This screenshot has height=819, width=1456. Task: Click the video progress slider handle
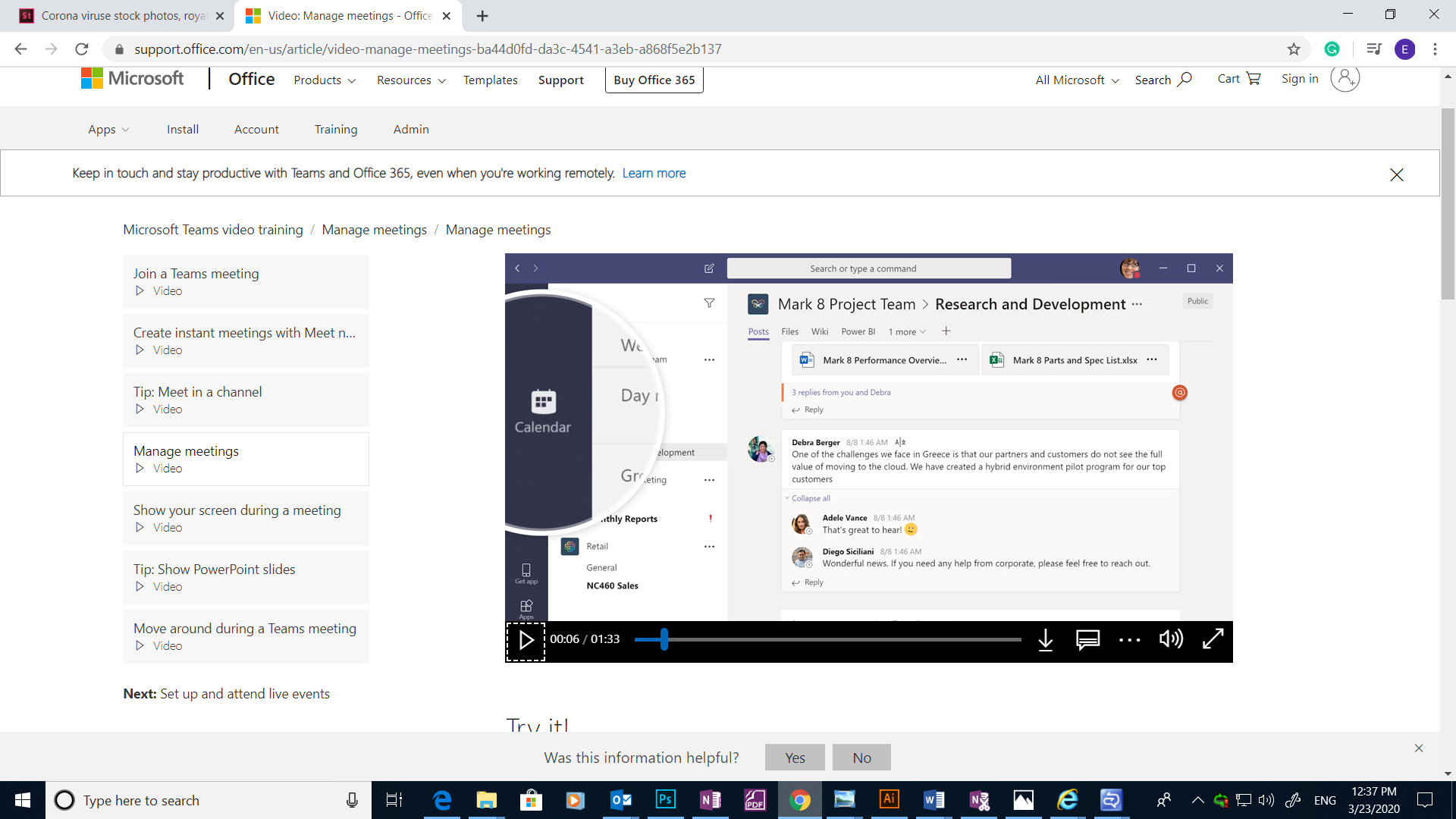(x=664, y=639)
